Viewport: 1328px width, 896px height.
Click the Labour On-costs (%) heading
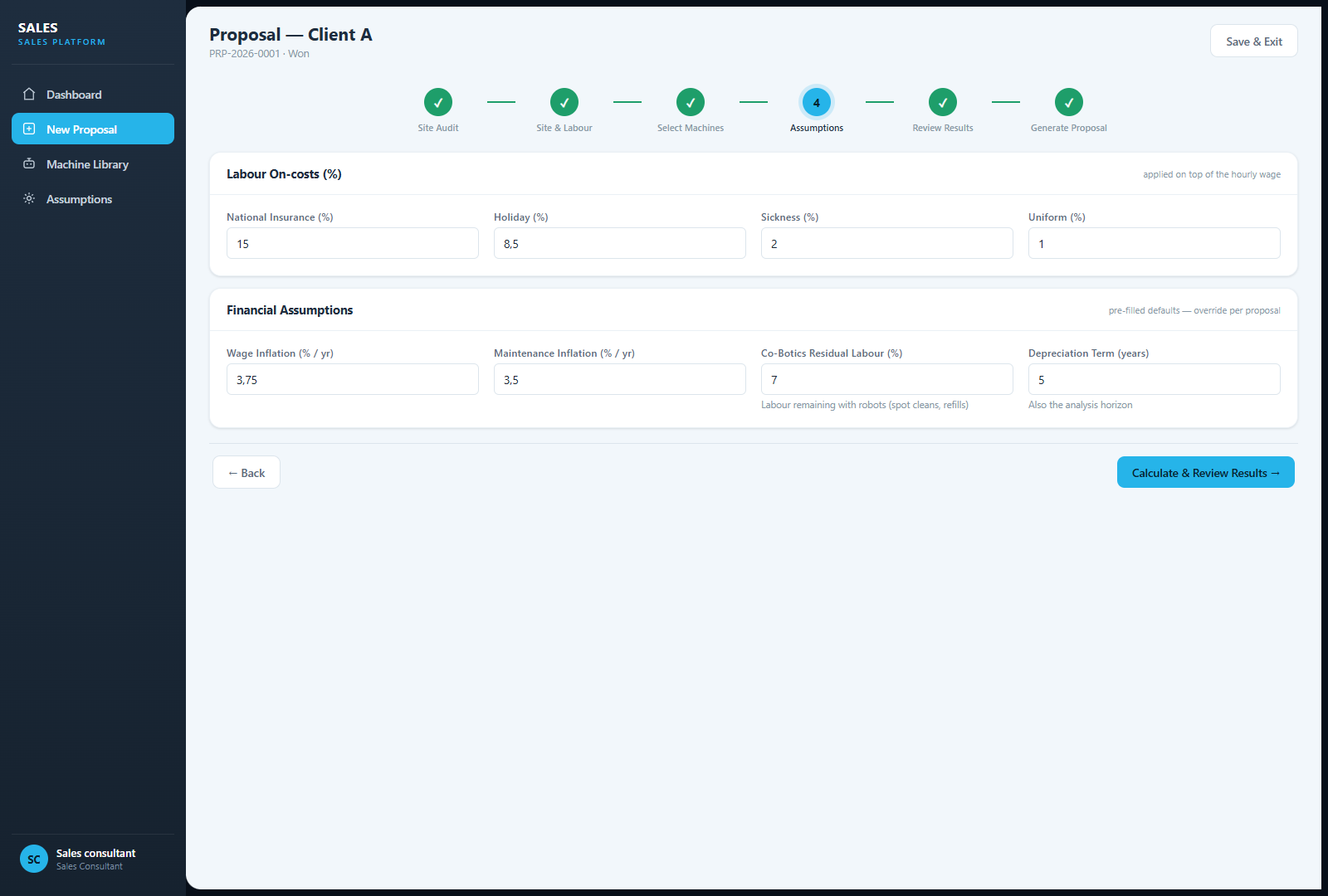point(284,174)
